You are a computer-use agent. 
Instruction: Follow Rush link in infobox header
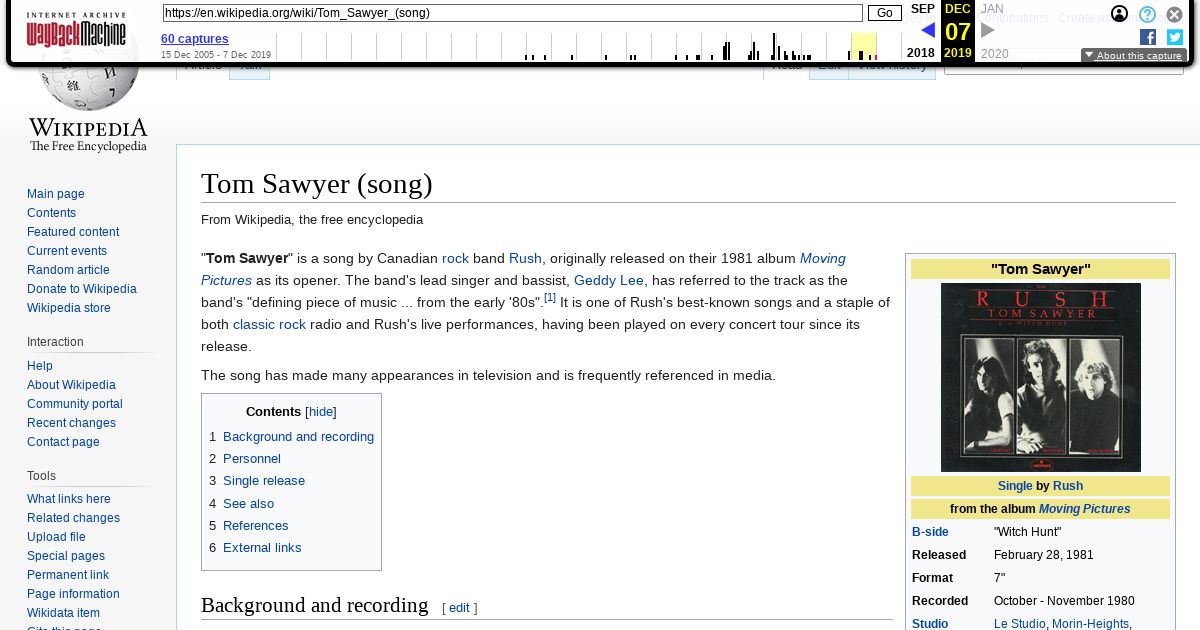click(x=1068, y=486)
